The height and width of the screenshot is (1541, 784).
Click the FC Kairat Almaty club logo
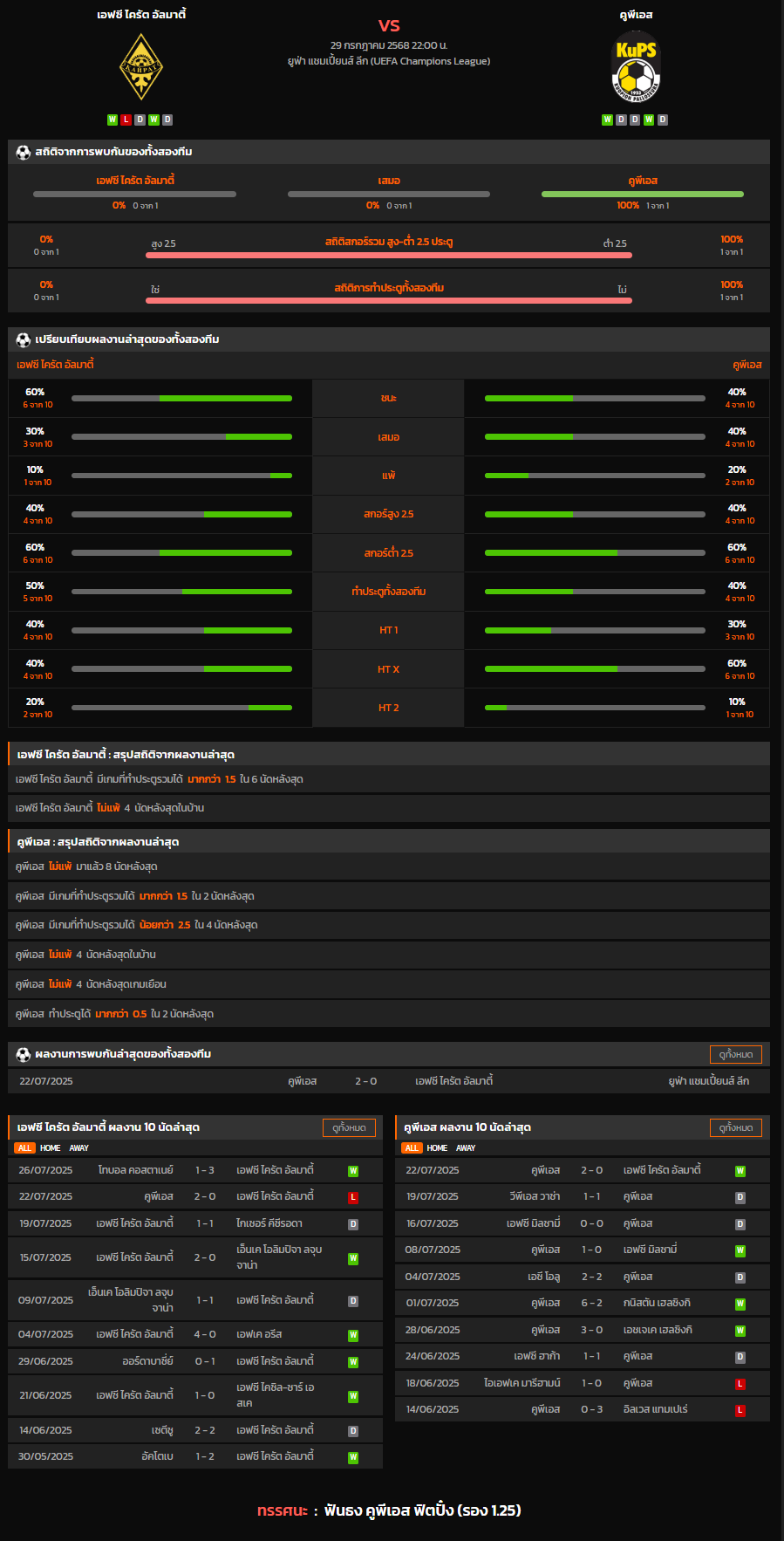(140, 67)
